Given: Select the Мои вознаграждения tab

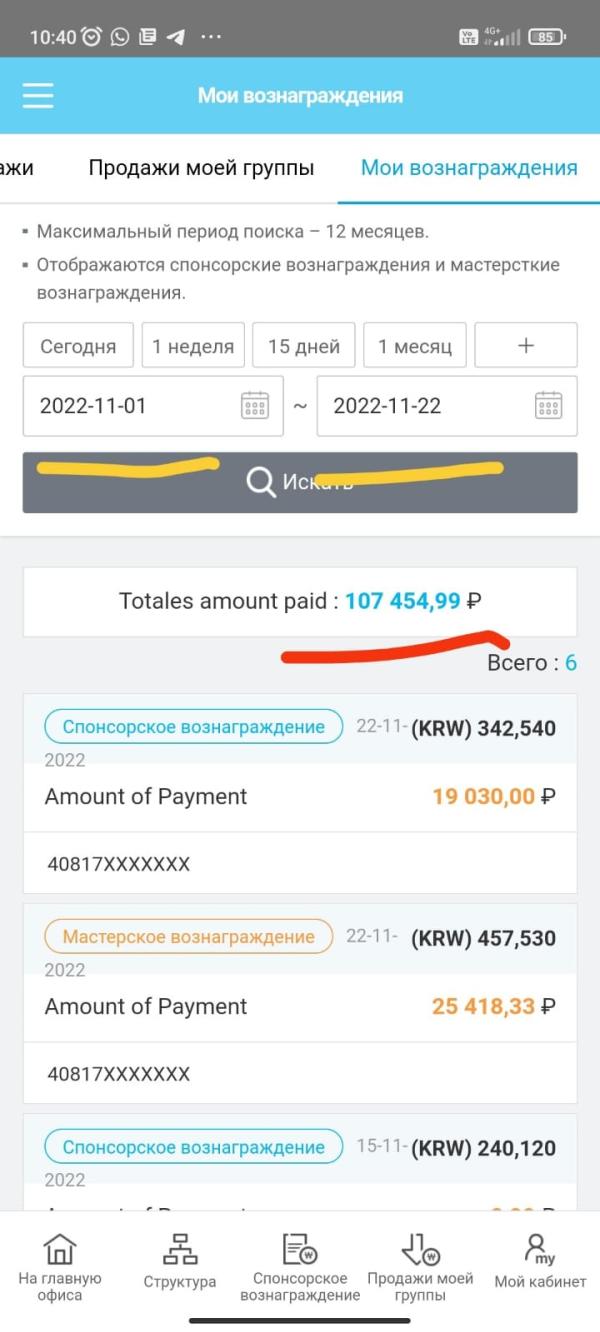Looking at the screenshot, I should point(469,167).
